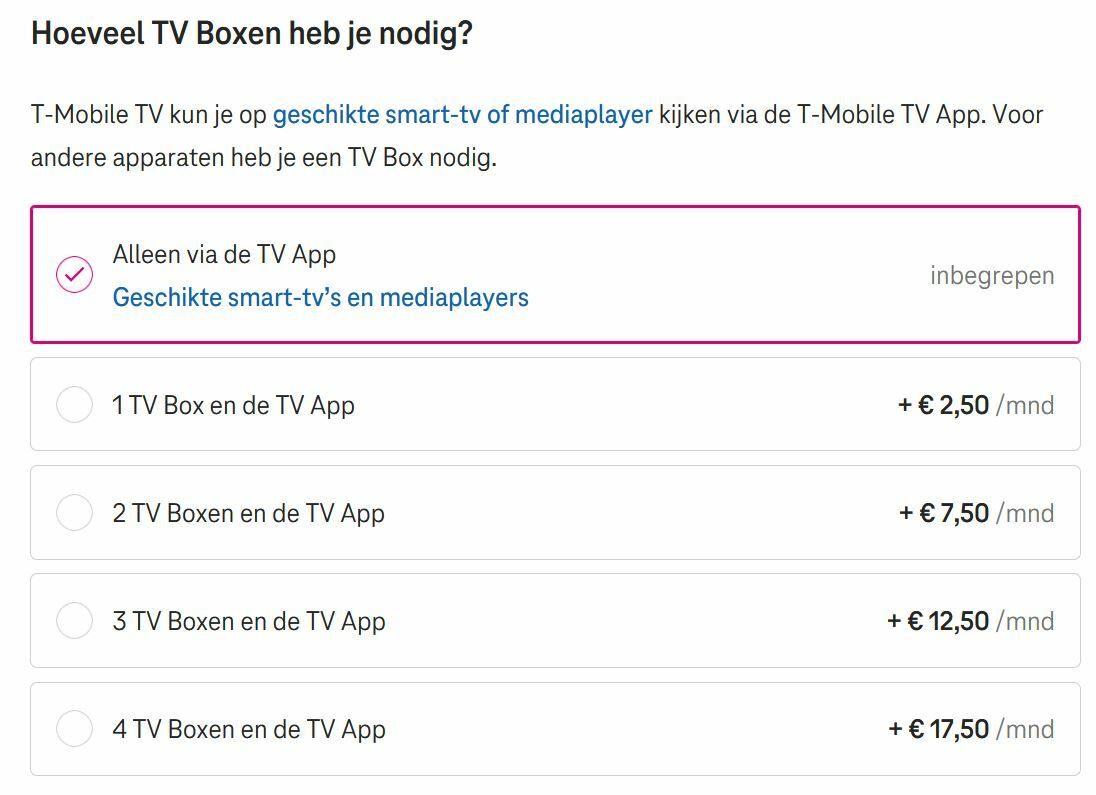Click the '+ € 2,50 /mnd' price

click(975, 405)
